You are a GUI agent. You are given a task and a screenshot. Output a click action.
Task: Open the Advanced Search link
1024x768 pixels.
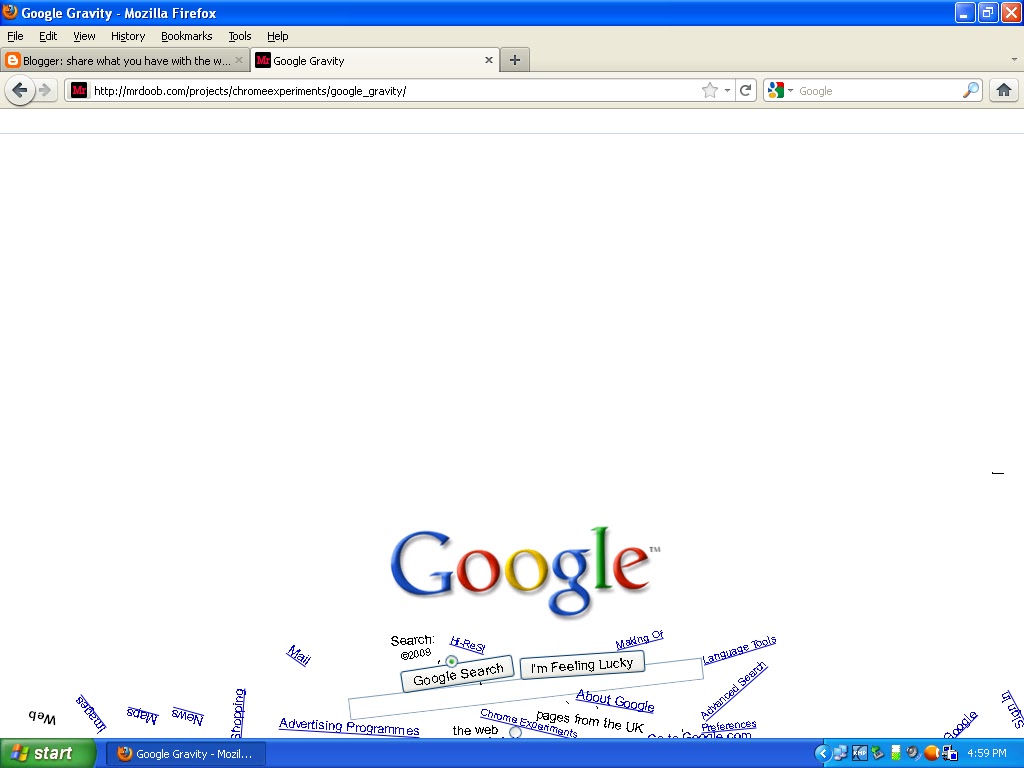point(733,690)
